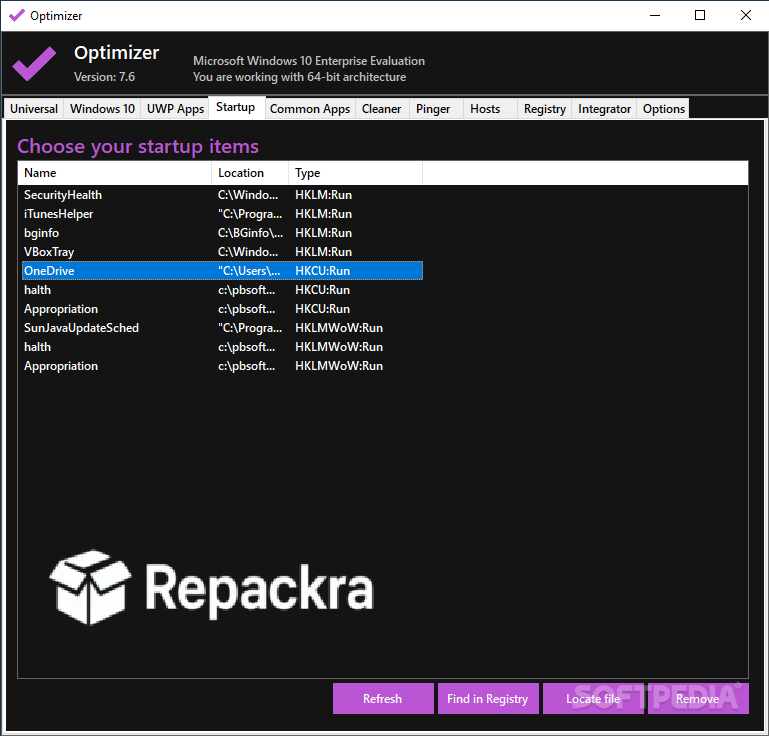Click the small Optimizer title bar icon
This screenshot has height=736, width=769.
(x=17, y=15)
